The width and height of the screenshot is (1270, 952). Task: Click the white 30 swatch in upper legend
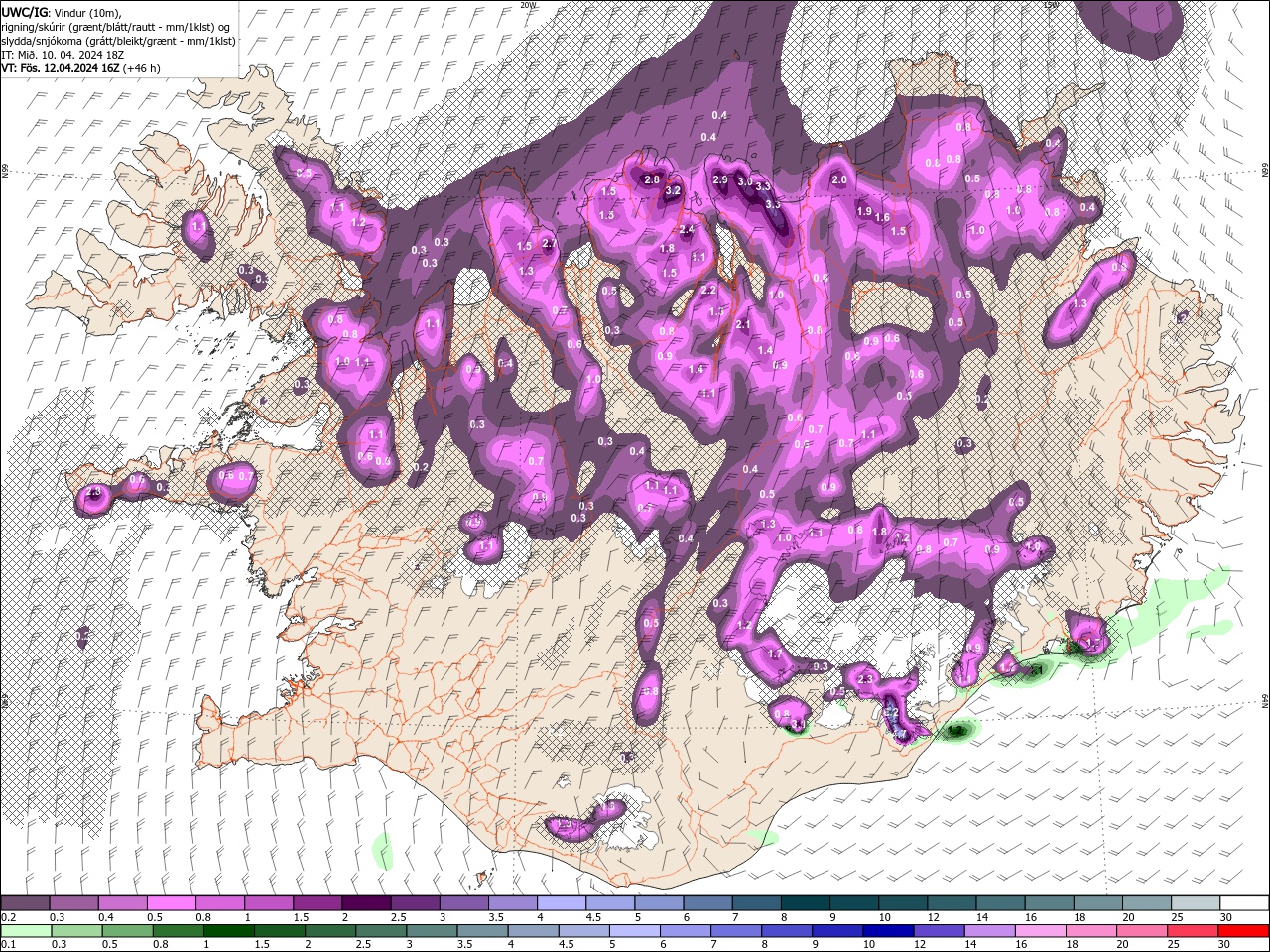[1244, 903]
